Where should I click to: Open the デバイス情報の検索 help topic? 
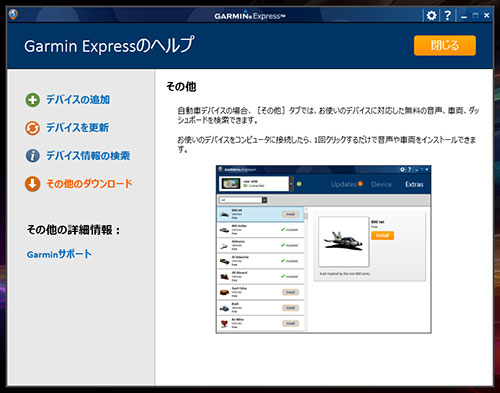(x=88, y=155)
